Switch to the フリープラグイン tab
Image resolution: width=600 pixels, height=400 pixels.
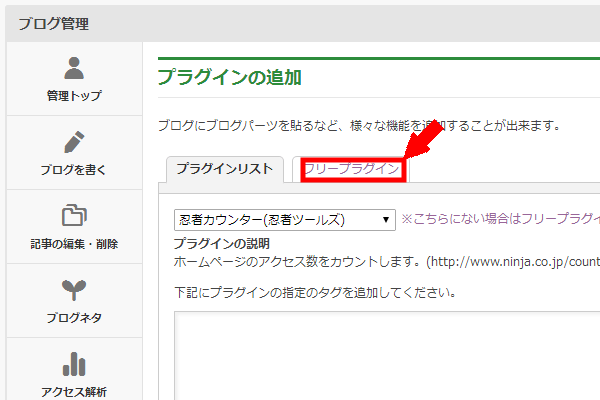coord(351,169)
